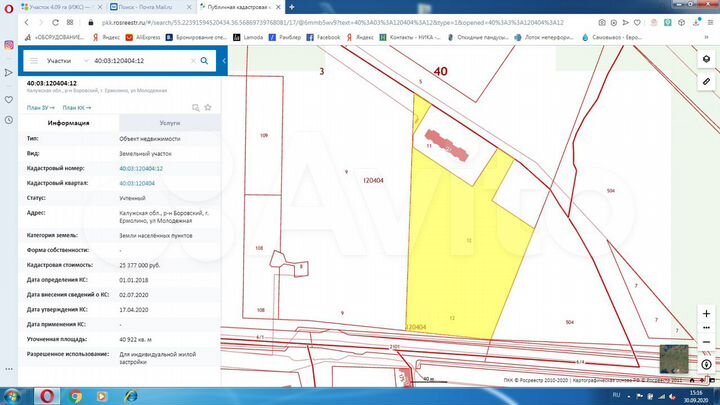Collapse the left information panel

pyautogui.click(x=225, y=61)
